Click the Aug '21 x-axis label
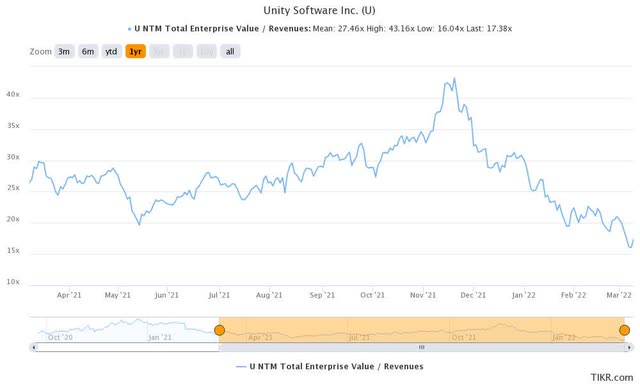This screenshot has height=384, width=640. pyautogui.click(x=269, y=295)
